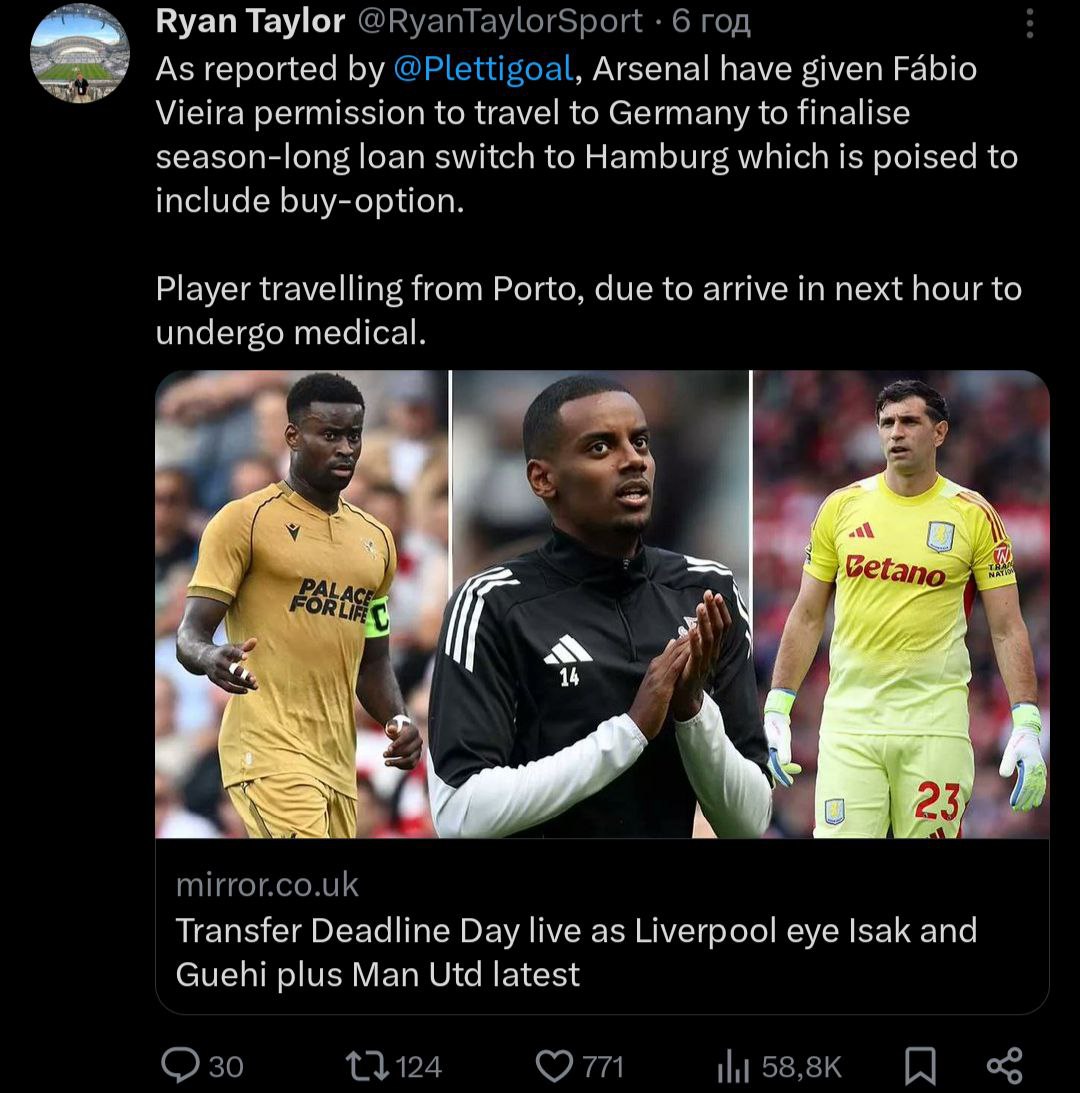
Task: Click the "6 год" post timestamp
Action: click(x=711, y=22)
